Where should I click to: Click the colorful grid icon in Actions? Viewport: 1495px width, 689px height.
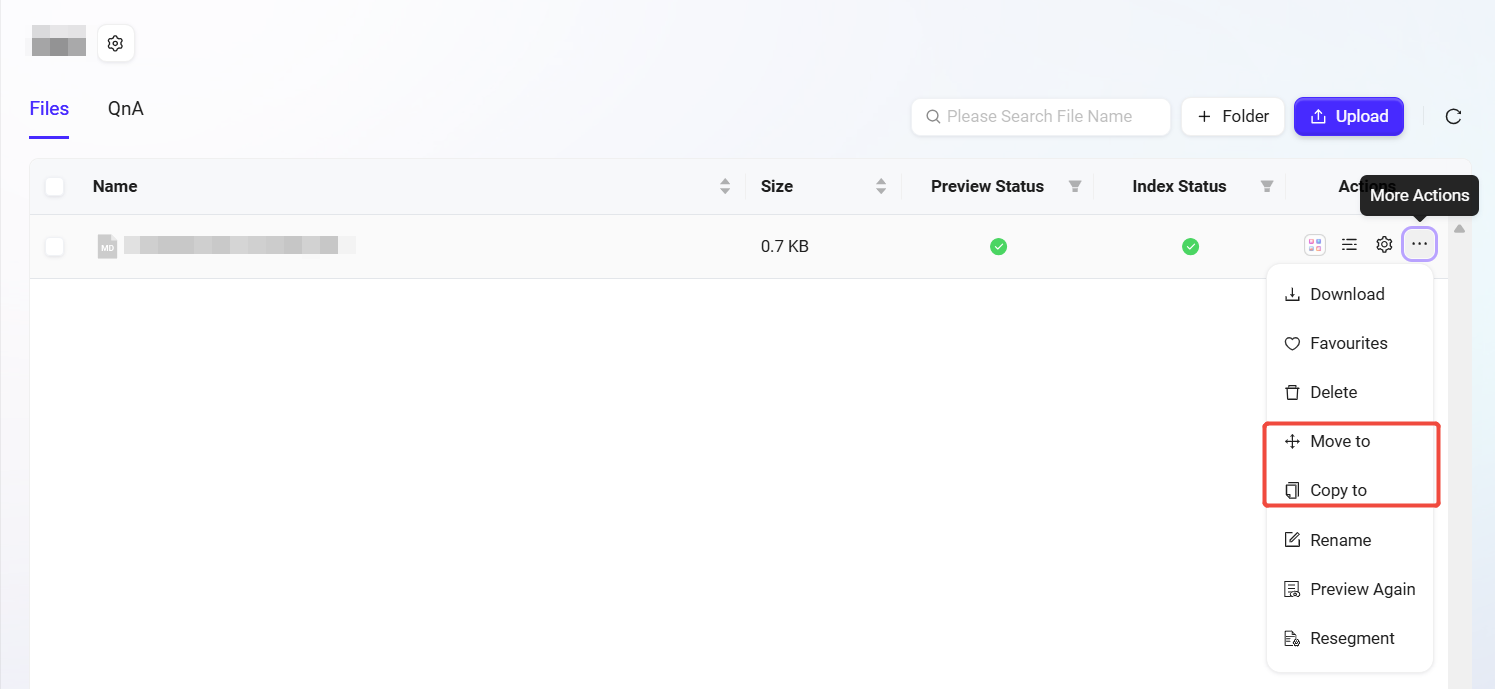pos(1315,245)
